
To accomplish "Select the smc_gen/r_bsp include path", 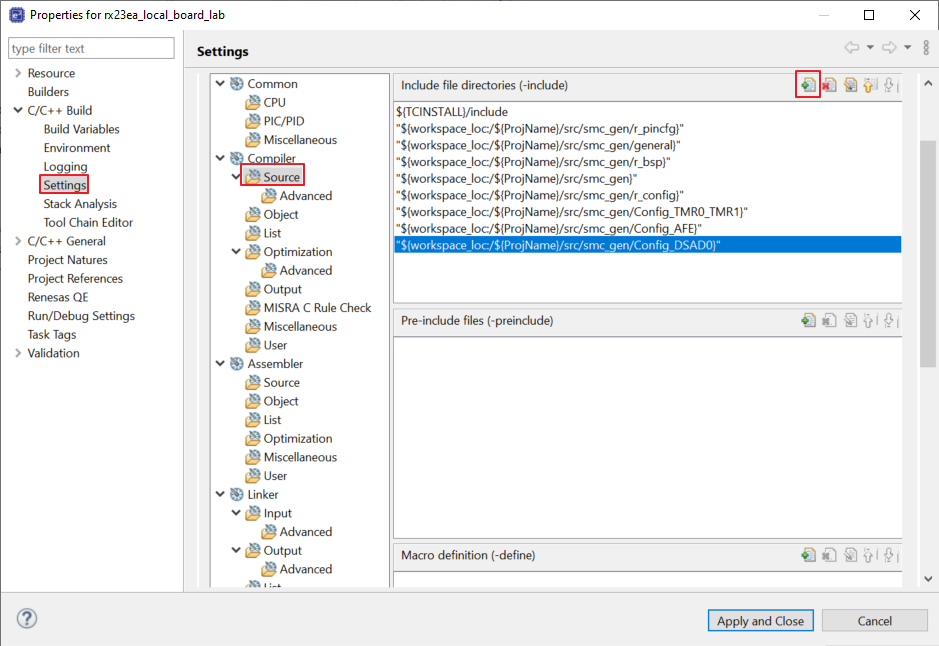I will pos(647,162).
